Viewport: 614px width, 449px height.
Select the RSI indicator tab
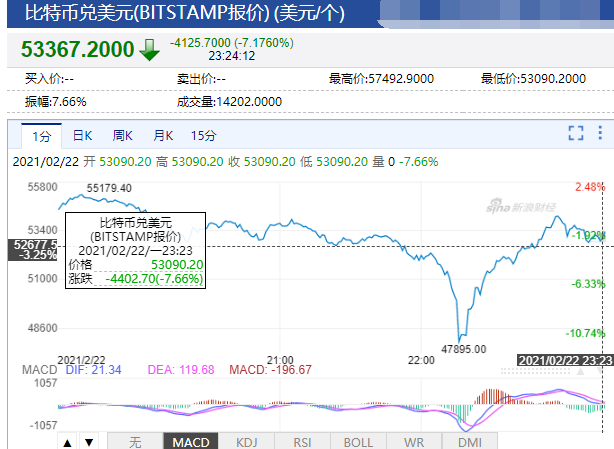click(302, 442)
